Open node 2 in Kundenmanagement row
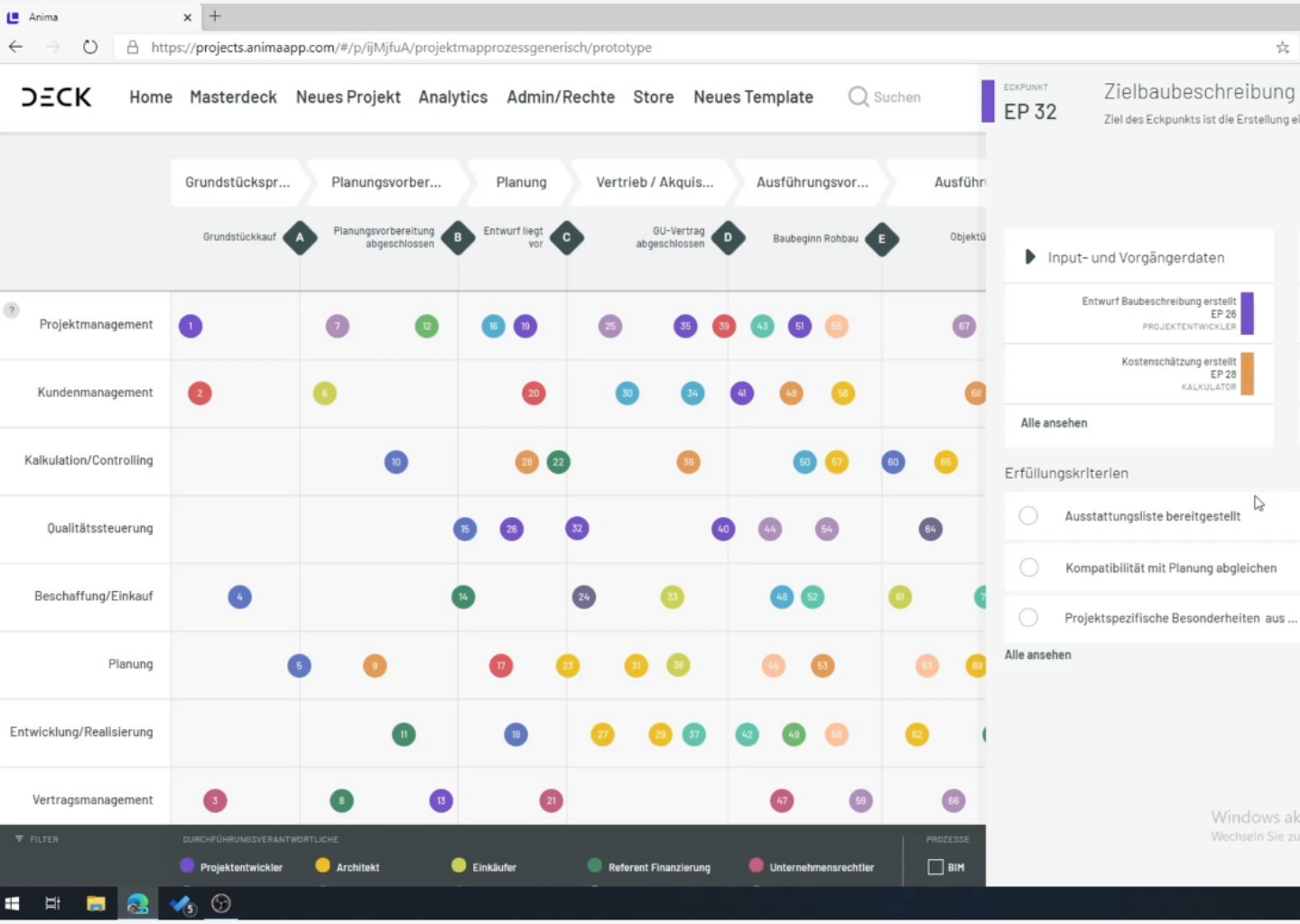The image size is (1300, 924). pyautogui.click(x=200, y=393)
